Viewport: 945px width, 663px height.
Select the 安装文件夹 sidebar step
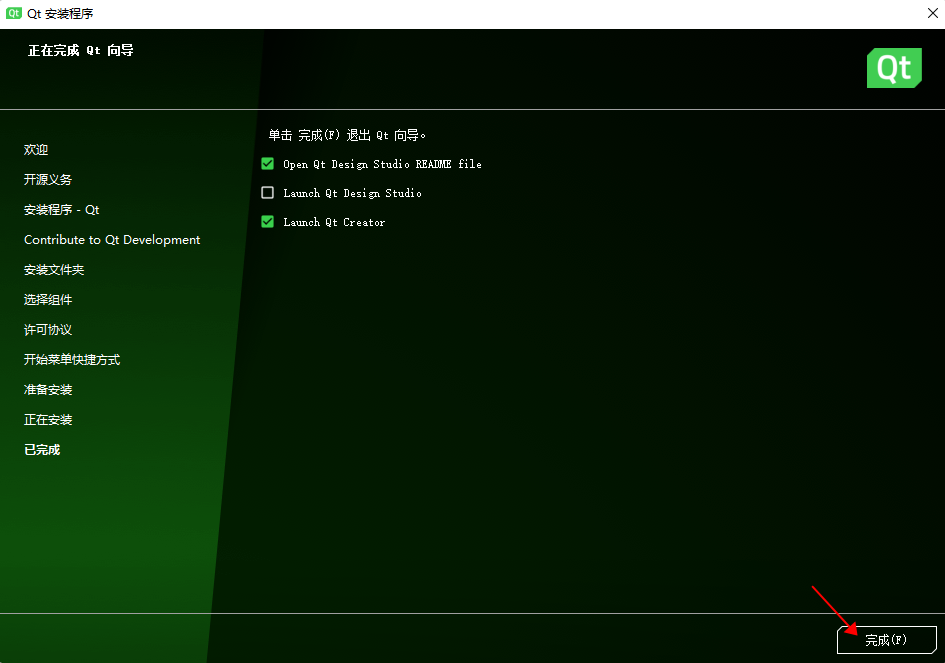(x=54, y=269)
